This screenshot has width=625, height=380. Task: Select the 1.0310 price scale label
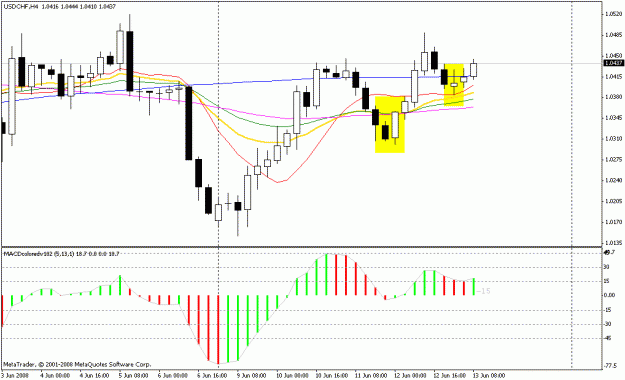(x=613, y=139)
